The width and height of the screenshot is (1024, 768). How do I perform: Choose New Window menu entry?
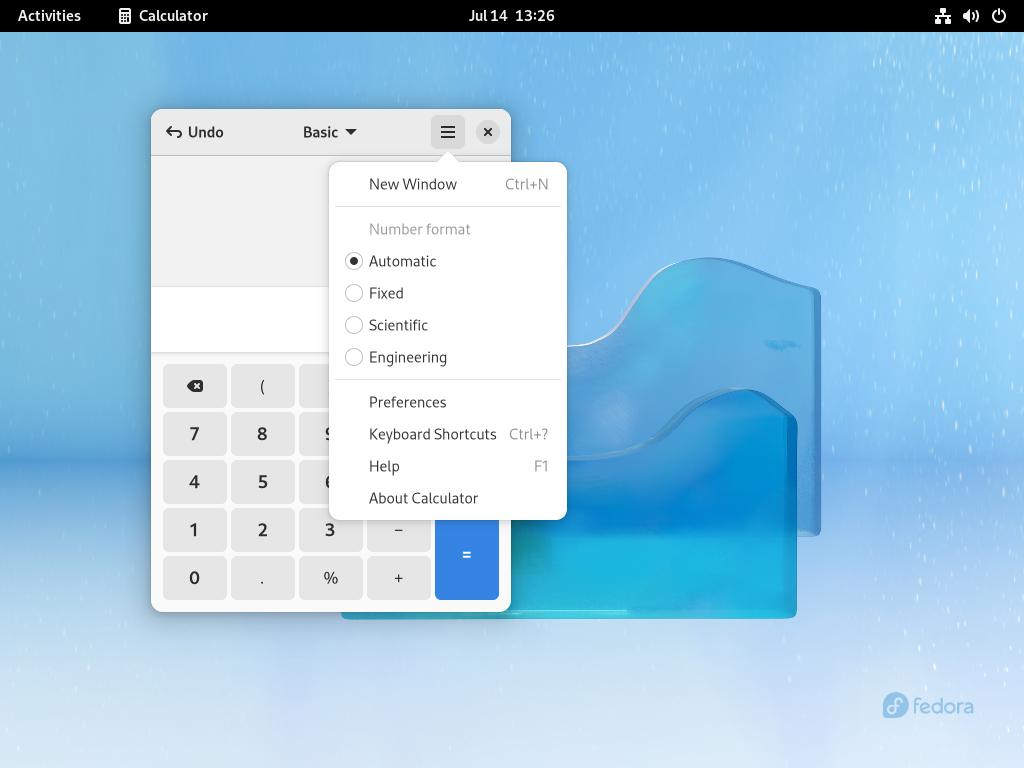[x=448, y=184]
